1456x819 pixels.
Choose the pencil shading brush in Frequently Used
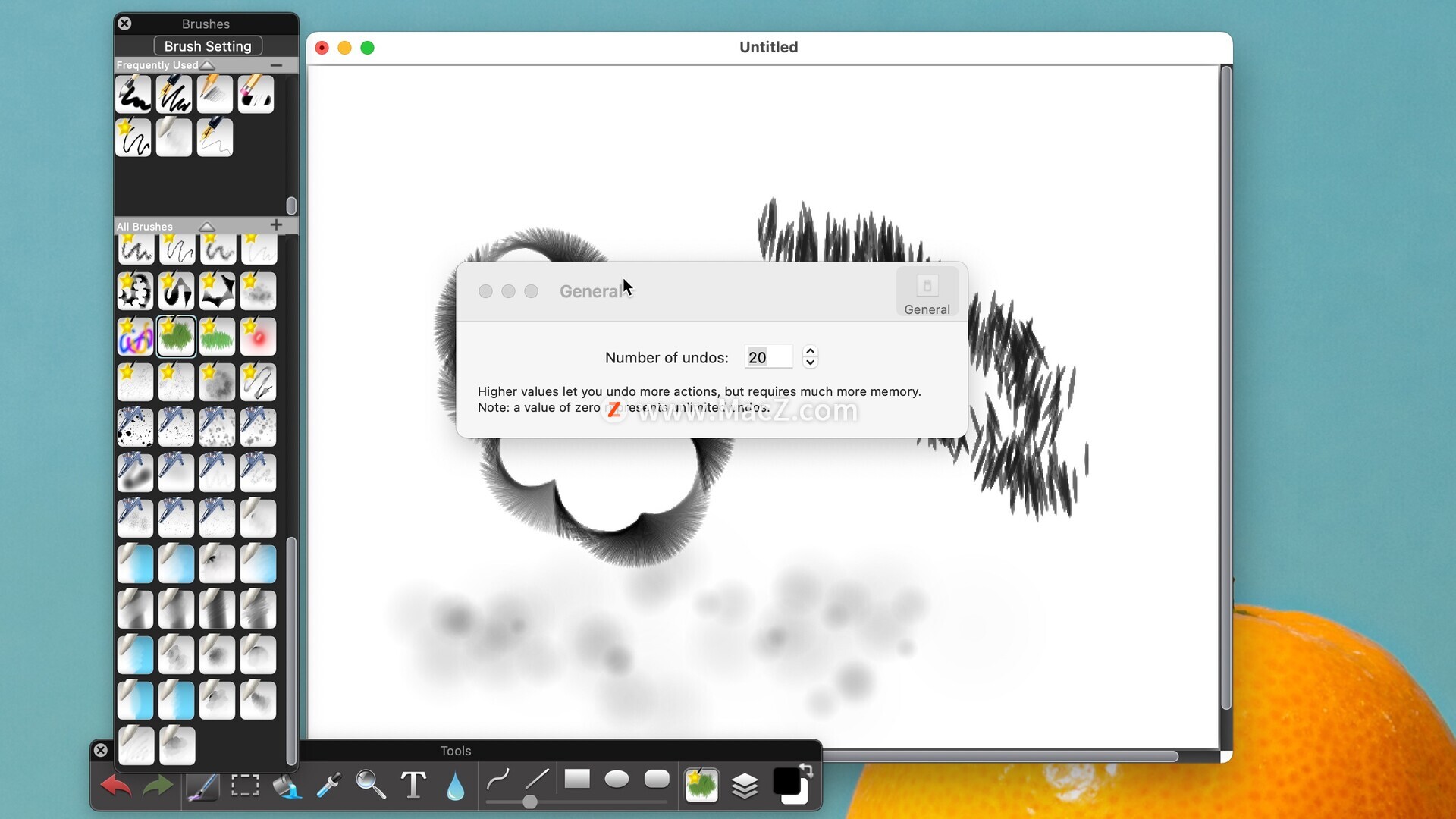click(x=215, y=94)
